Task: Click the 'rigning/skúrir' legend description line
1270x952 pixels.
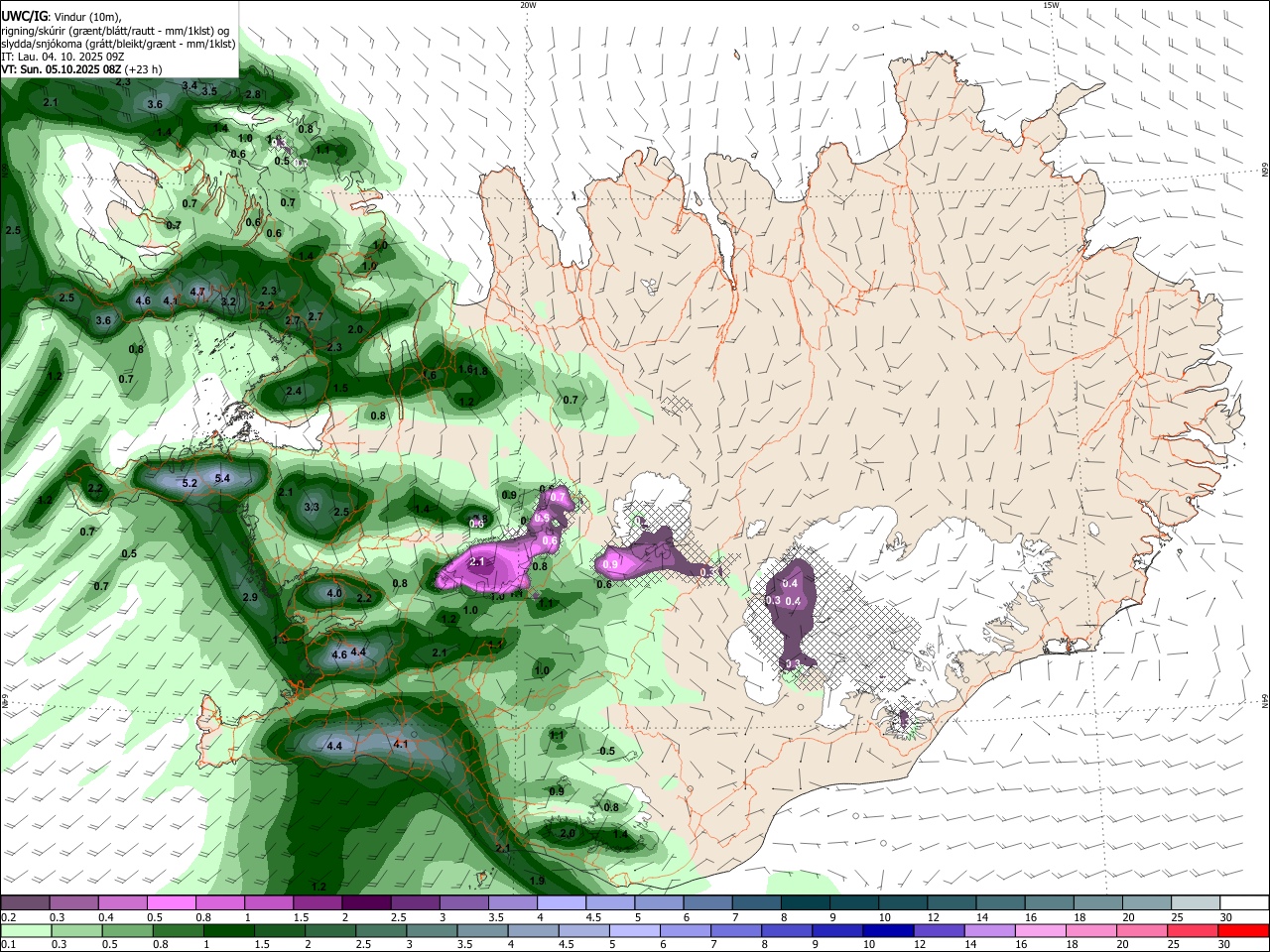Action: tap(115, 31)
